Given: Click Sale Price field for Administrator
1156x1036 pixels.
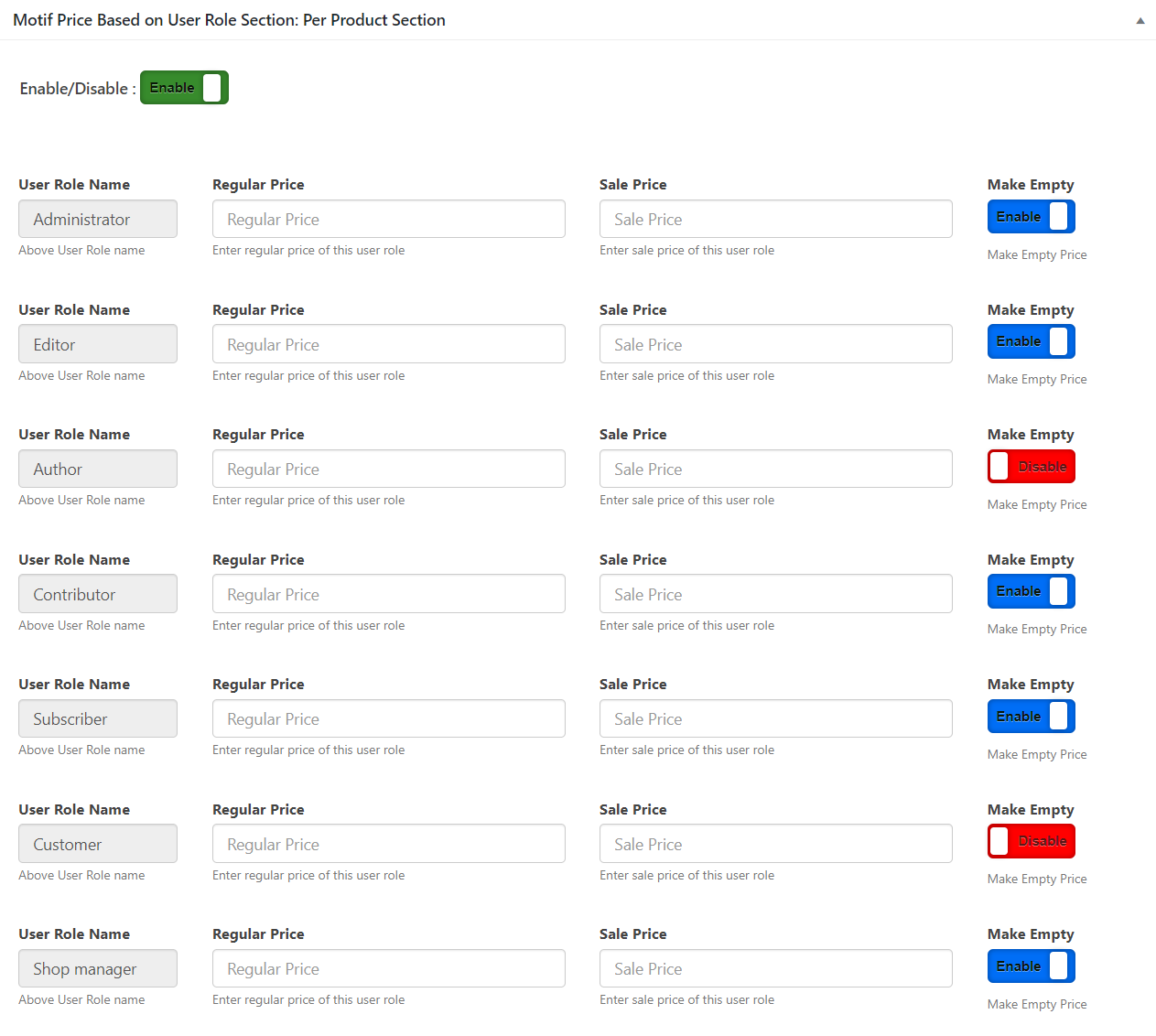Looking at the screenshot, I should point(775,219).
